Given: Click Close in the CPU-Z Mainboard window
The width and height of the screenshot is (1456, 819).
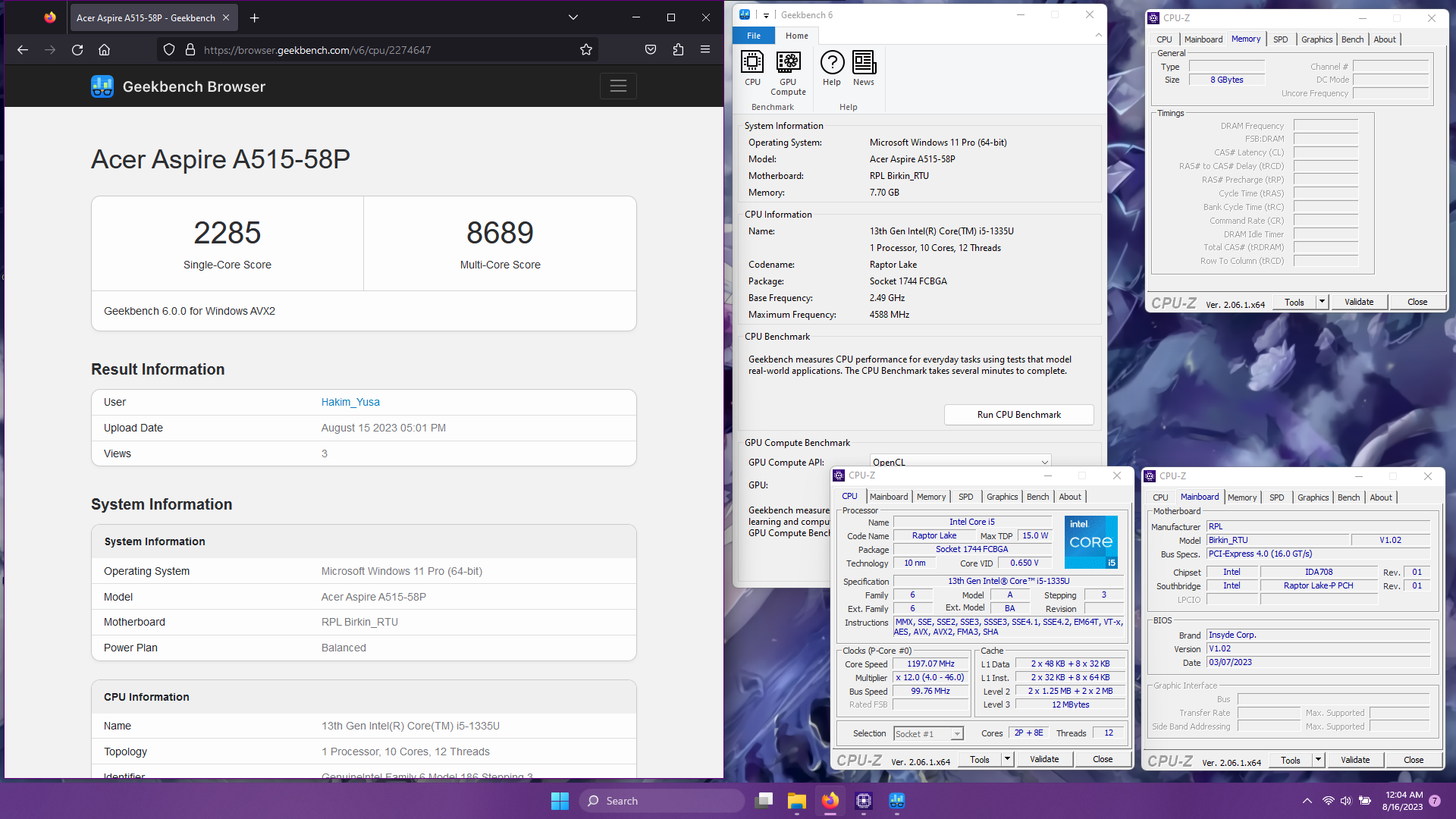Looking at the screenshot, I should (1414, 760).
